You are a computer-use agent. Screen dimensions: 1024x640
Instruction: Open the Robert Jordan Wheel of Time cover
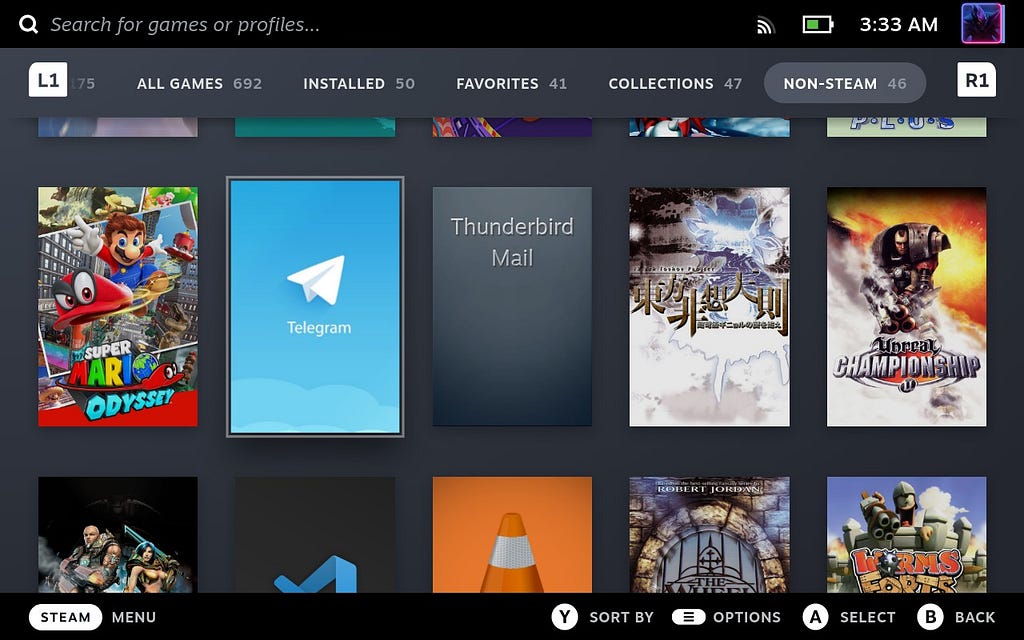point(709,535)
